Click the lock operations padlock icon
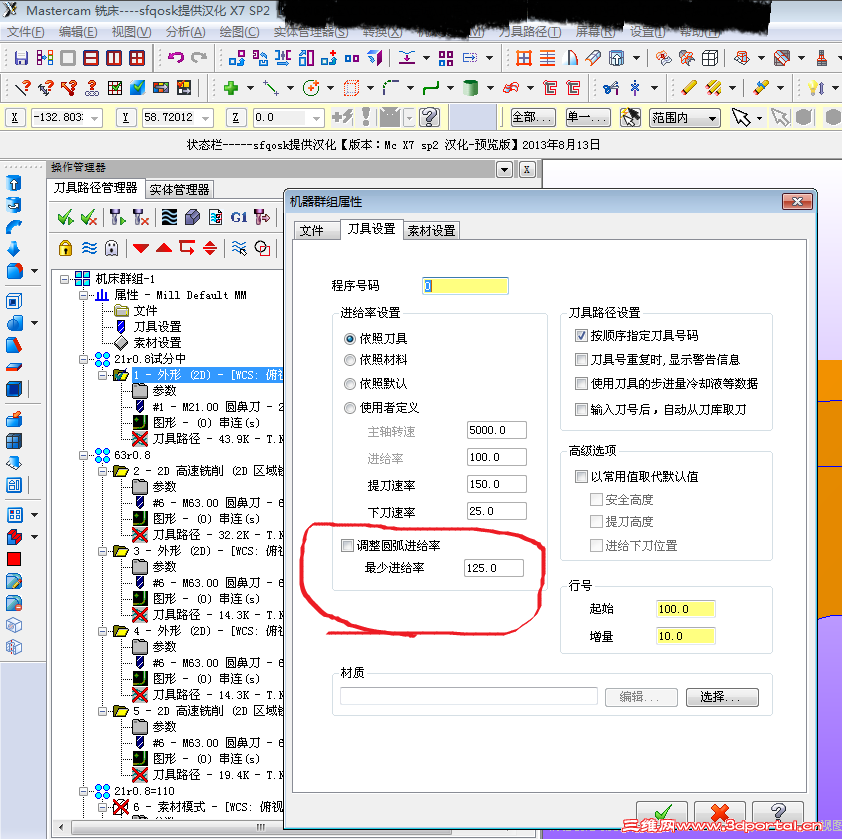842x839 pixels. tap(66, 248)
